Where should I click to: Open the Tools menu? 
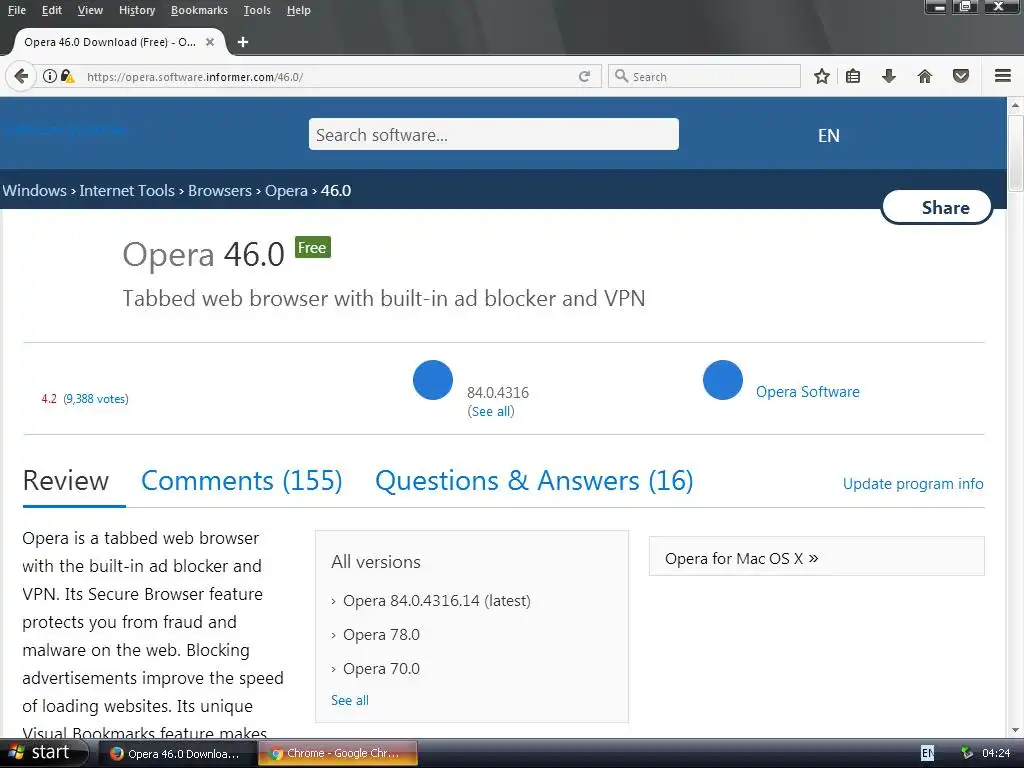(257, 10)
